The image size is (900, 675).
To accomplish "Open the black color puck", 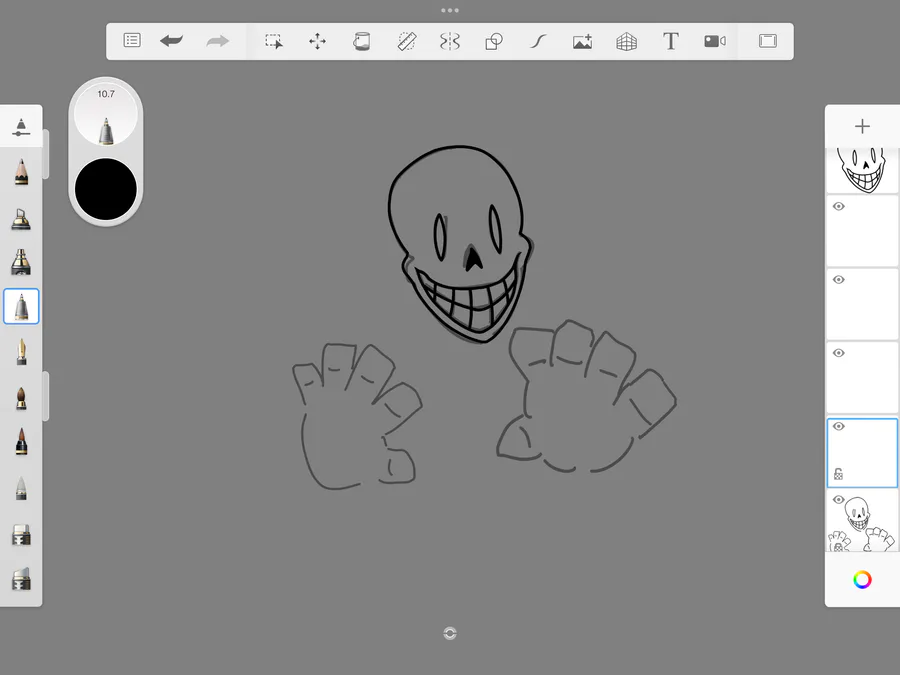I will pyautogui.click(x=106, y=189).
